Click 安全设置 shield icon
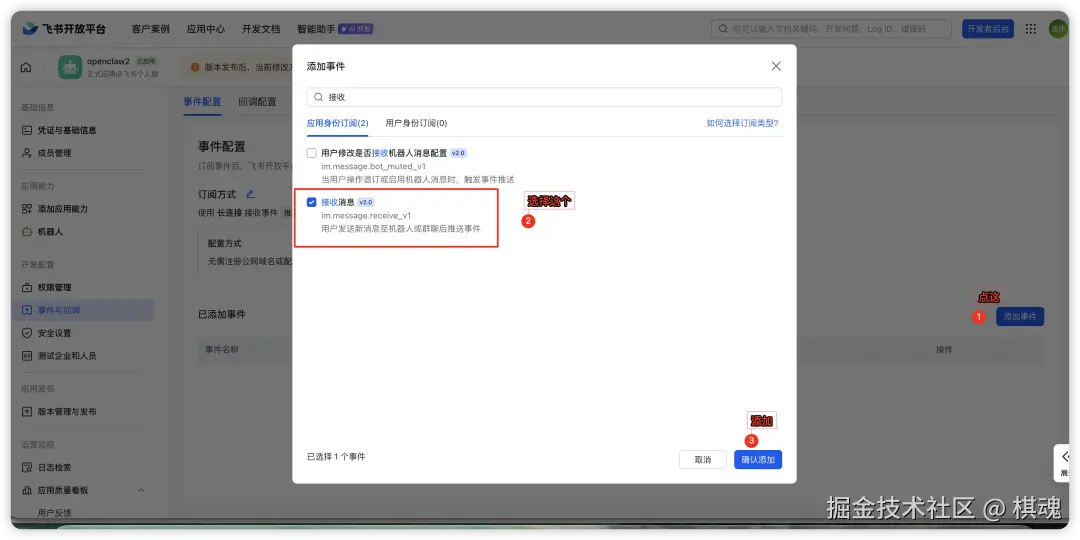This screenshot has width=1080, height=540. pyautogui.click(x=27, y=333)
